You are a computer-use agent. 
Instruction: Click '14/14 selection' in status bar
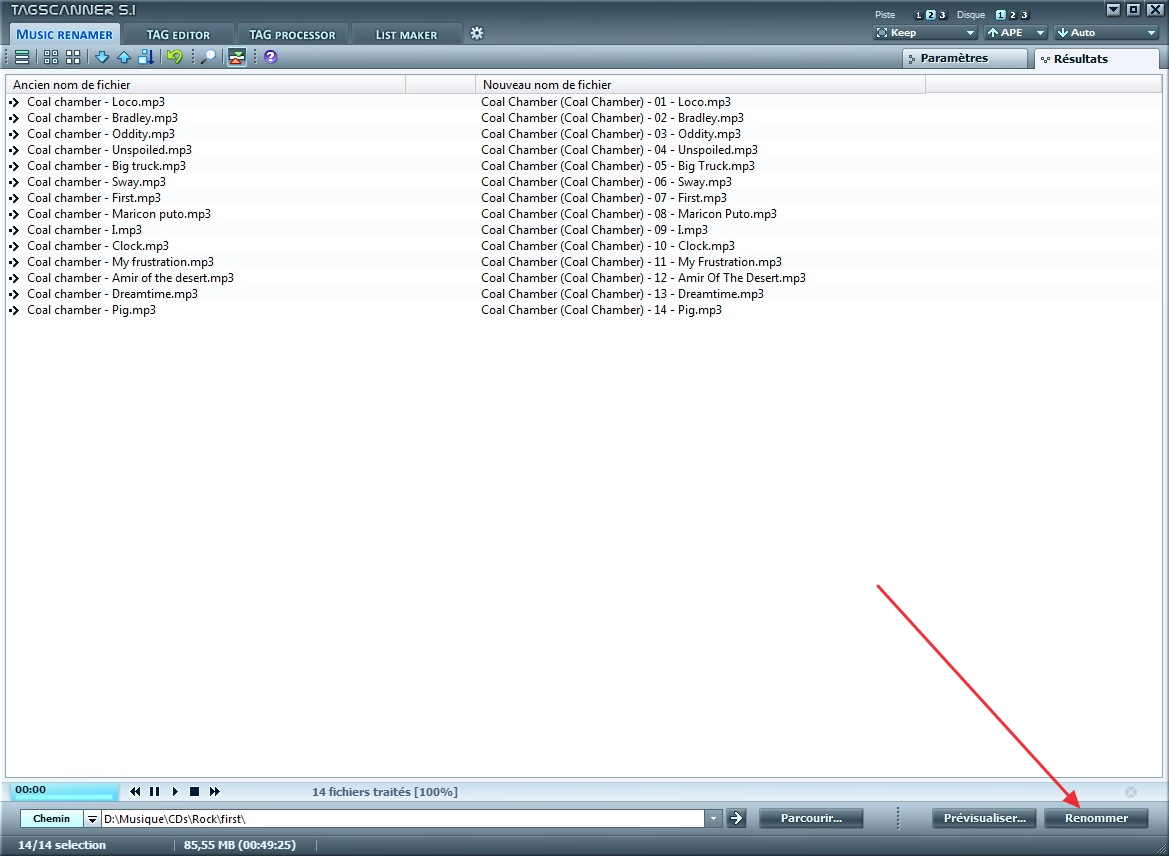pyautogui.click(x=62, y=845)
